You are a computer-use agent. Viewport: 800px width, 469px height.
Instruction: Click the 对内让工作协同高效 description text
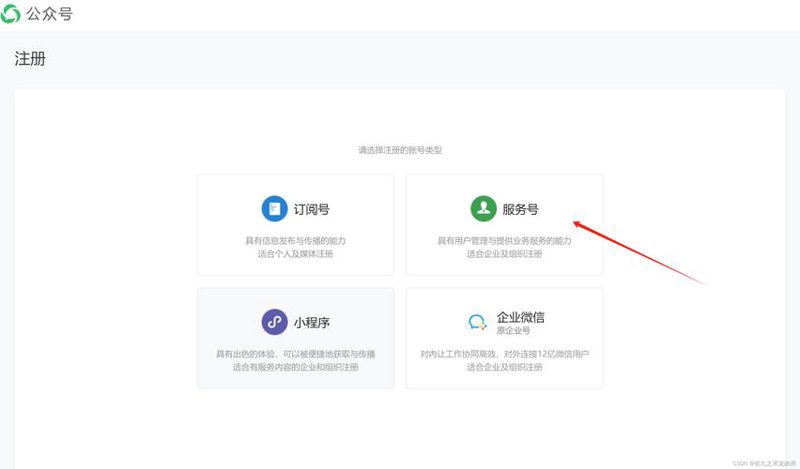click(505, 354)
